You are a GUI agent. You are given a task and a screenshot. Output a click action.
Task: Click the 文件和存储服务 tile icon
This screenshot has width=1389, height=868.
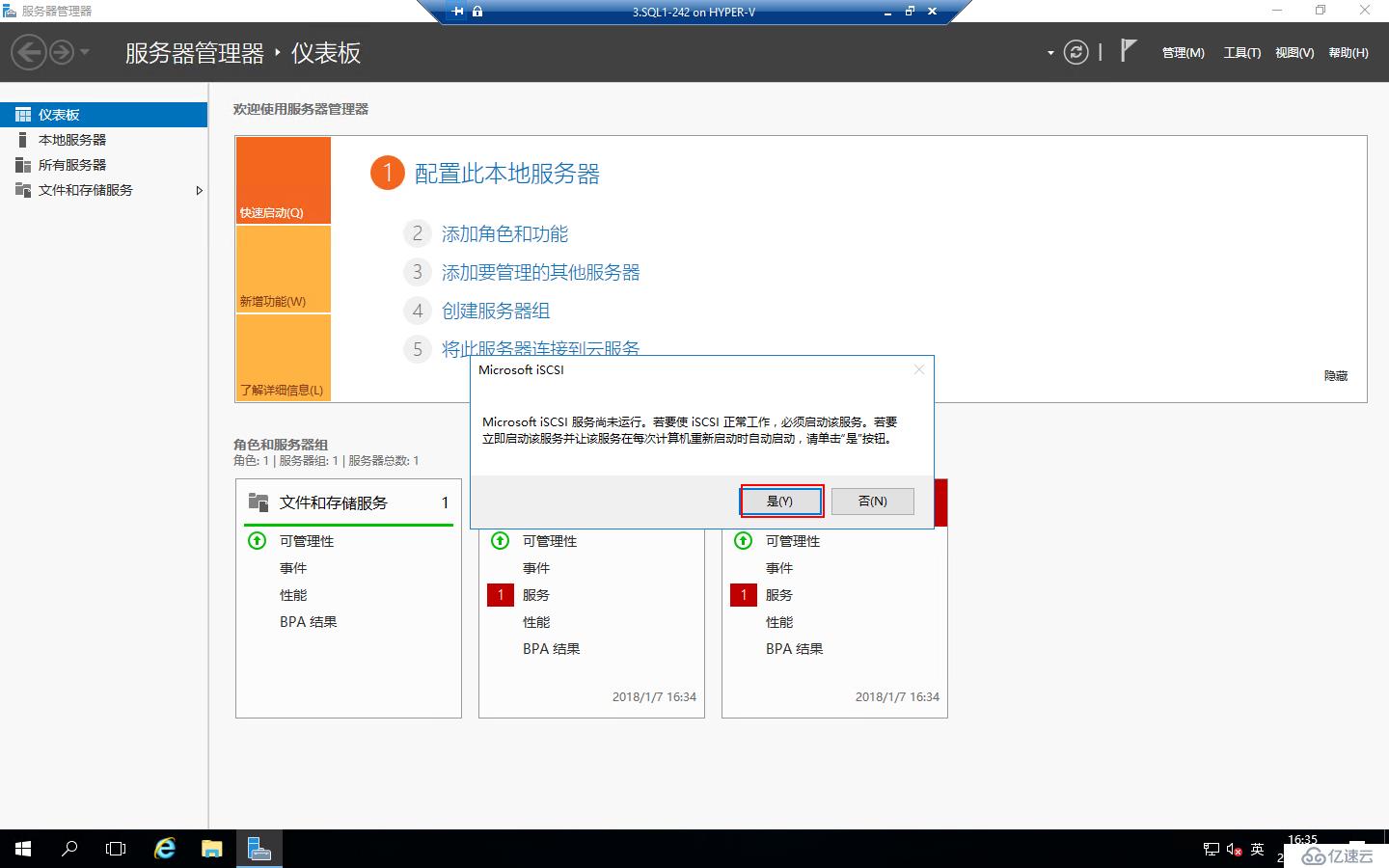259,502
